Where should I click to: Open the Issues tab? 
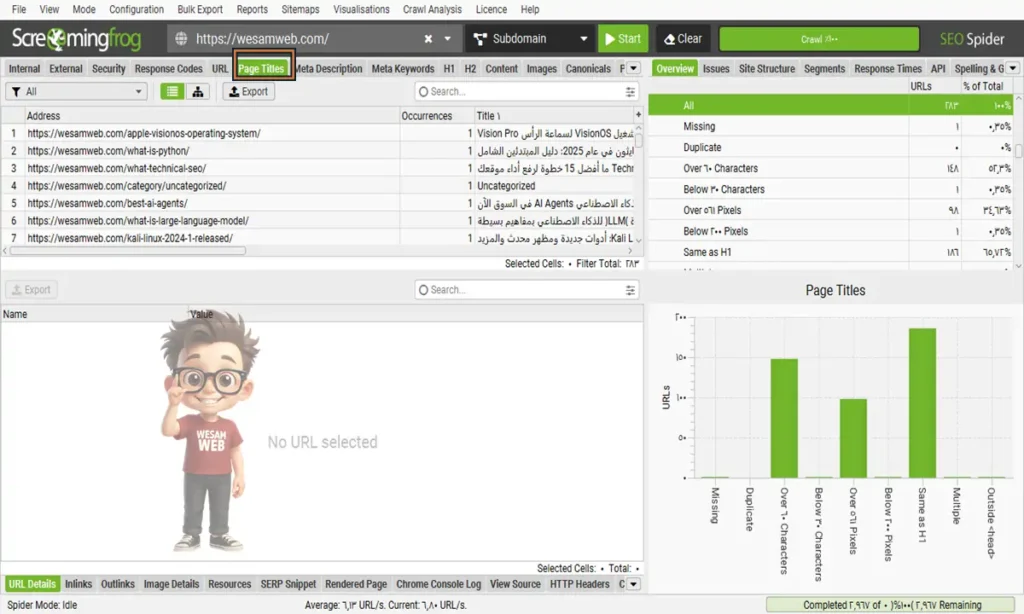tap(716, 69)
